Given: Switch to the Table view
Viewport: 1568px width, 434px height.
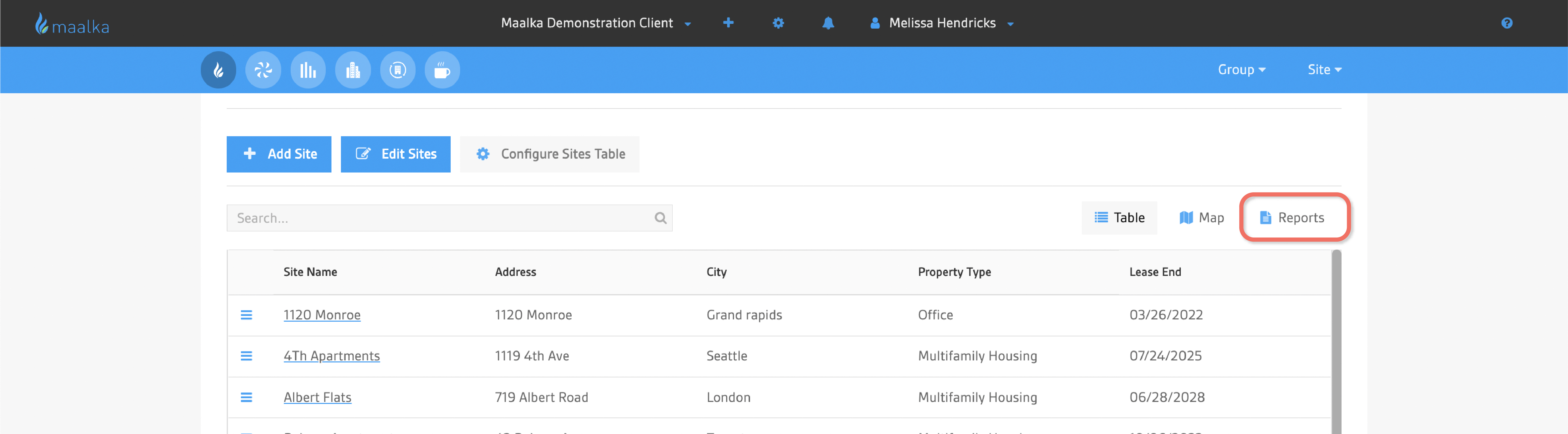Looking at the screenshot, I should click(1119, 217).
